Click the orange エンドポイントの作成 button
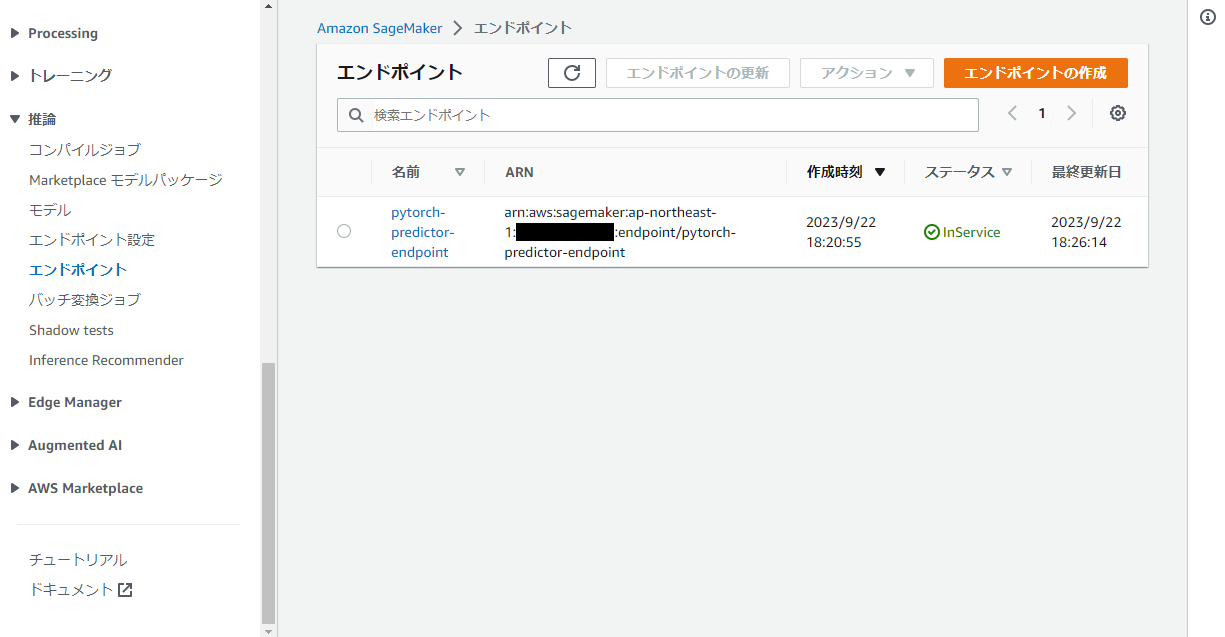 1035,72
